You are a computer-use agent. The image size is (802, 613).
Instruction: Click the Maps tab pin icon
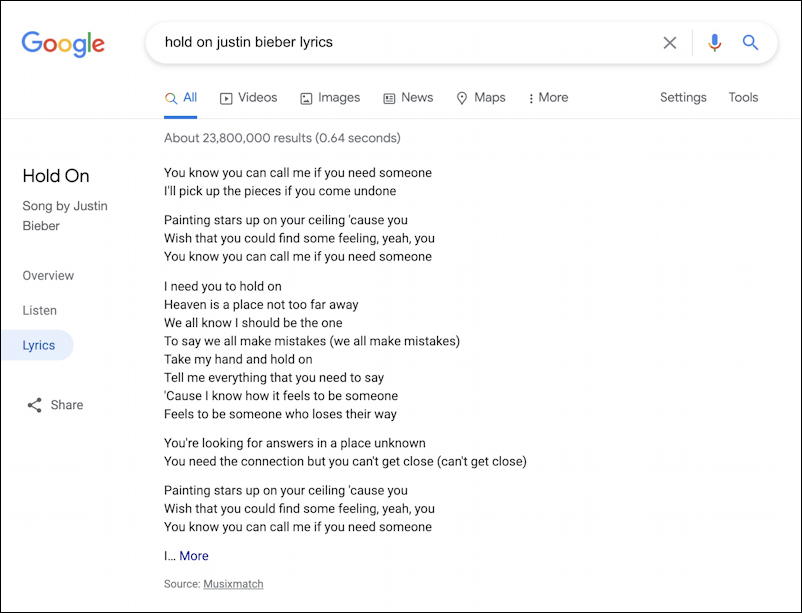461,98
